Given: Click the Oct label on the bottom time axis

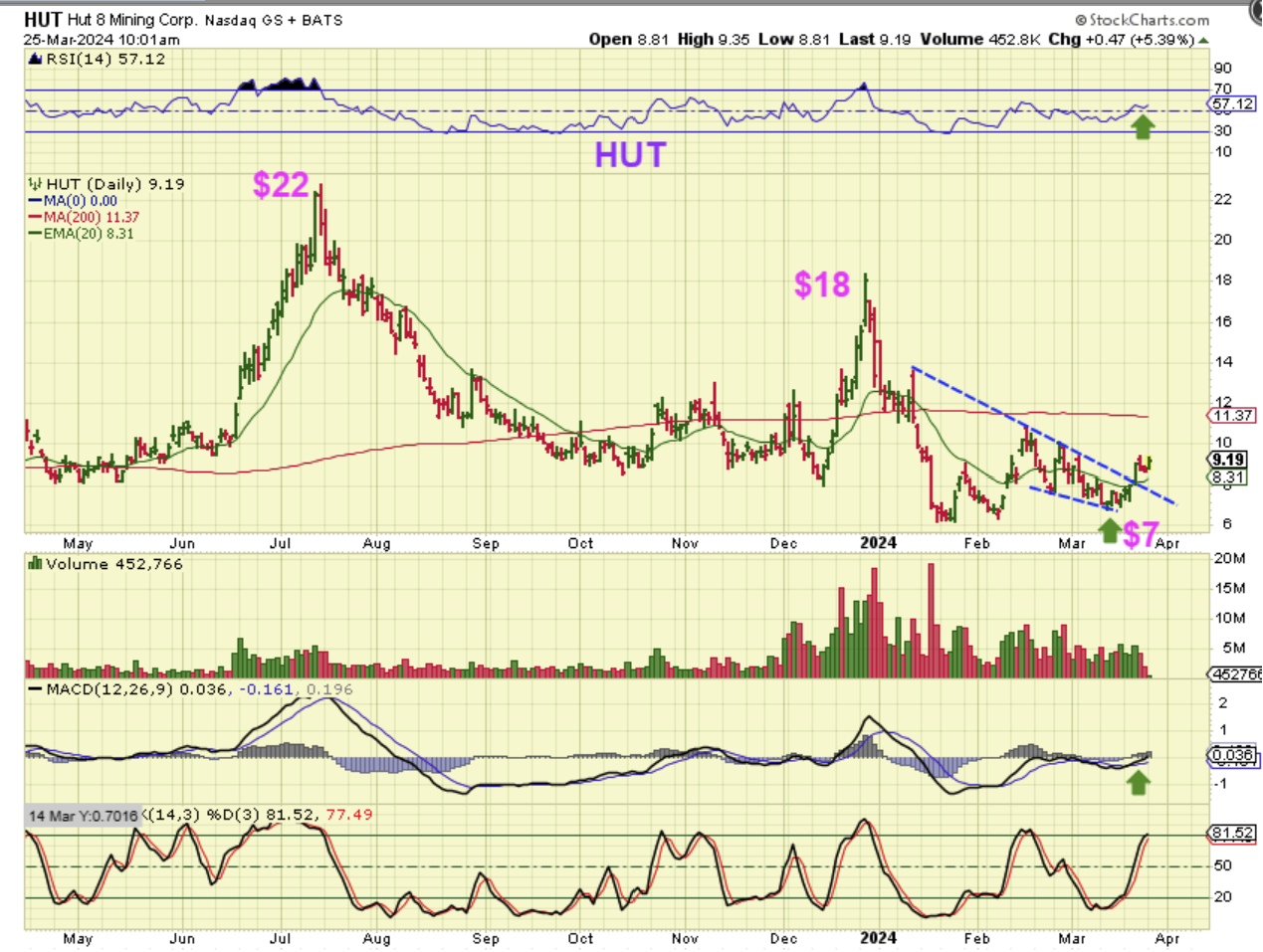Looking at the screenshot, I should coord(580,938).
